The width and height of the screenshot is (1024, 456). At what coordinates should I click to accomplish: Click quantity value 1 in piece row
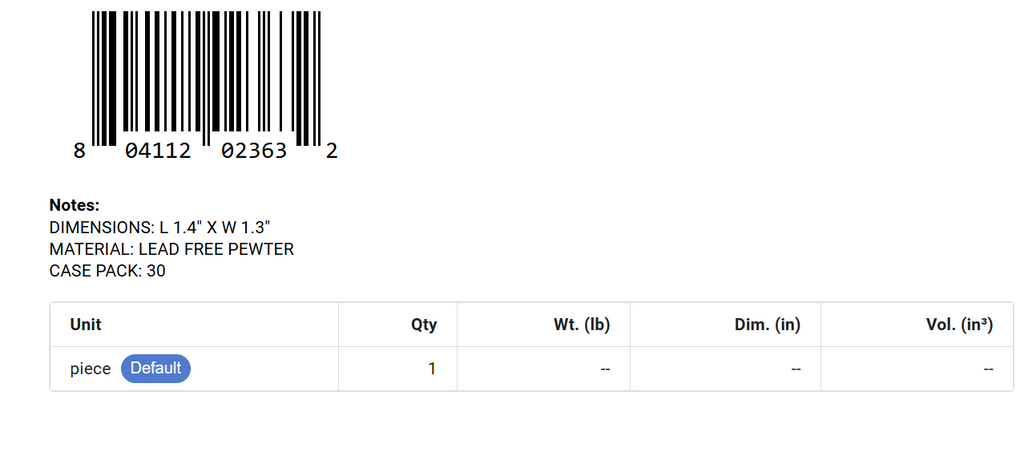pos(432,369)
